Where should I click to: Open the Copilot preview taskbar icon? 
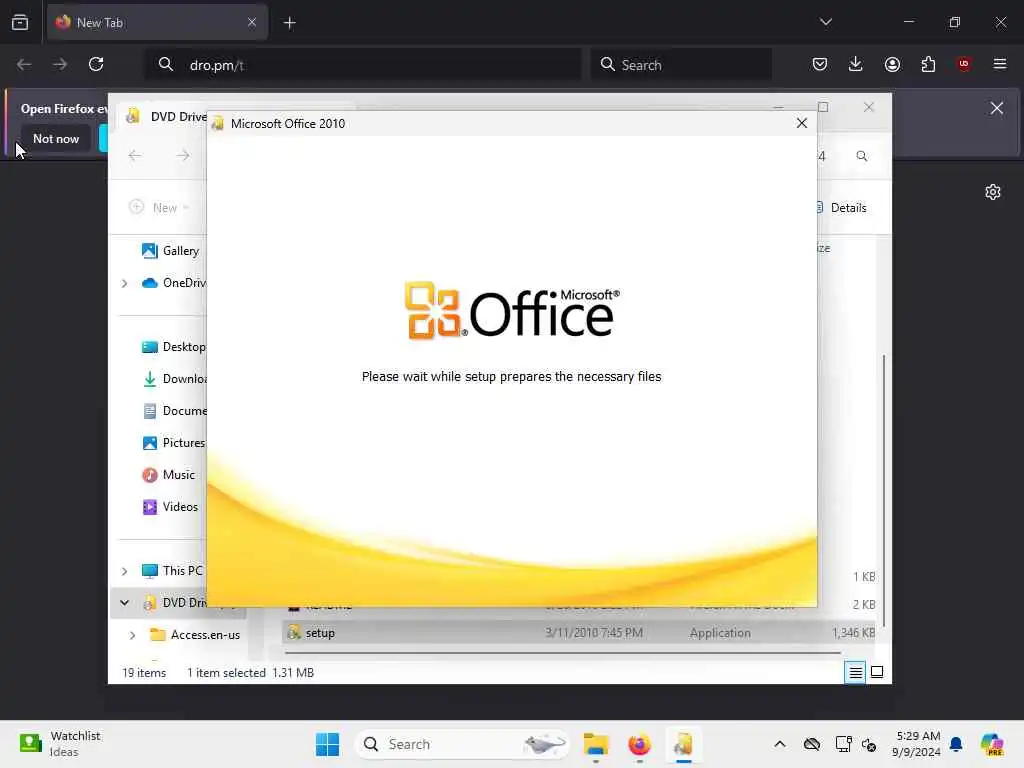991,744
